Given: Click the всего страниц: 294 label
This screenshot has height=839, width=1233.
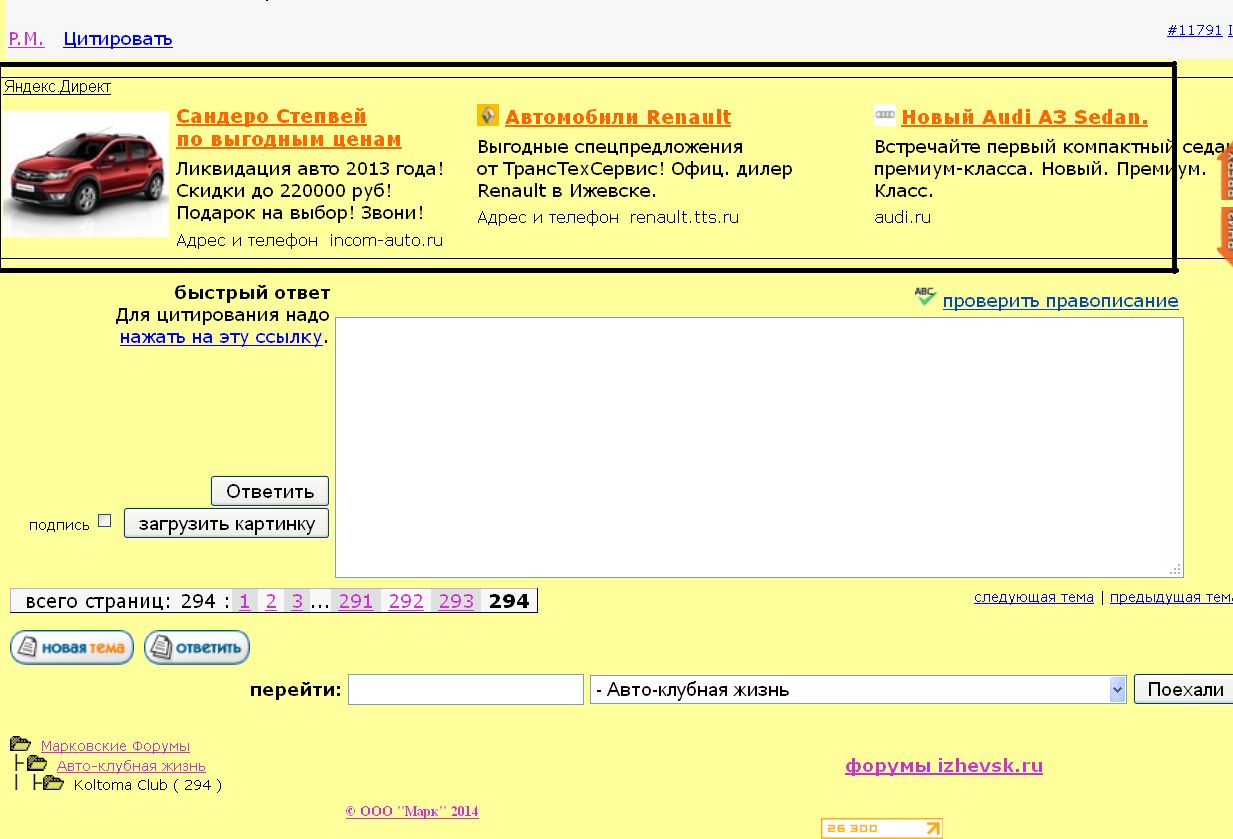Looking at the screenshot, I should pos(121,601).
